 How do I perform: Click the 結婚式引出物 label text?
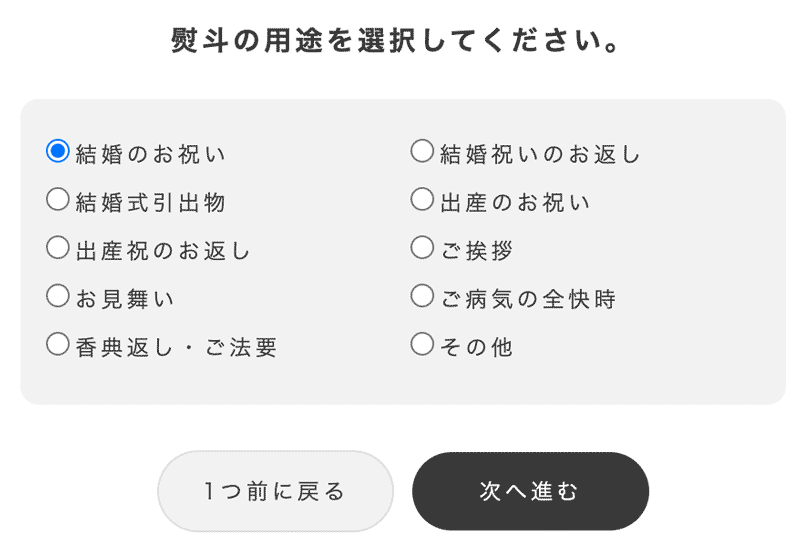point(151,203)
